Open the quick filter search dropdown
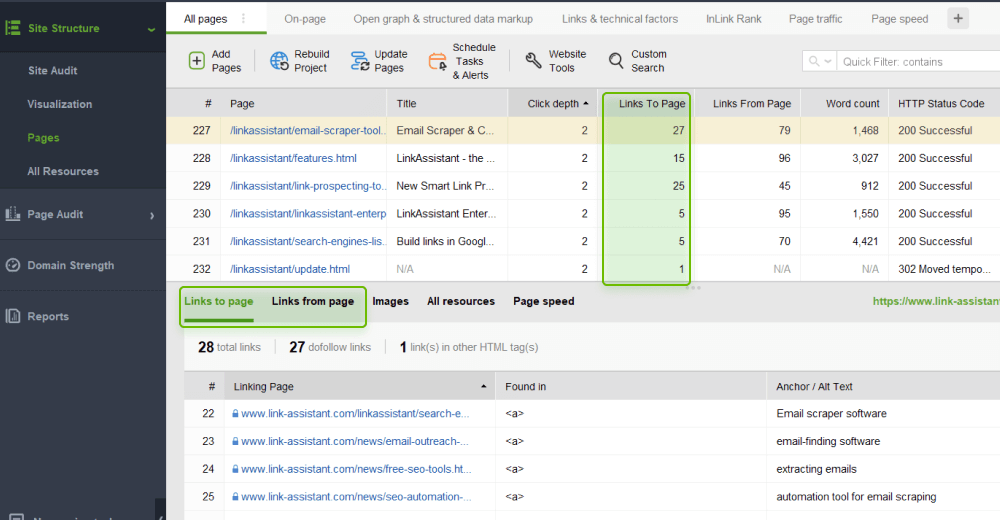The image size is (1000, 520). 820,61
